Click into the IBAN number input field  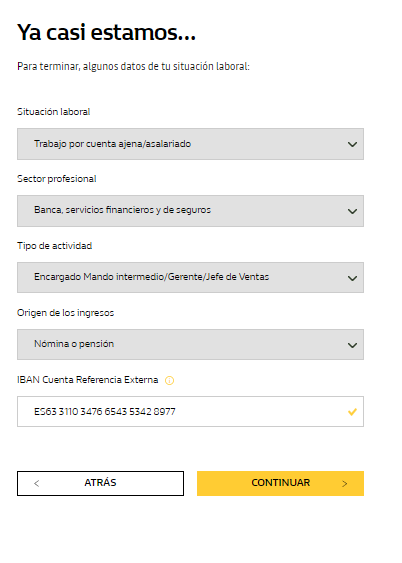pyautogui.click(x=190, y=411)
